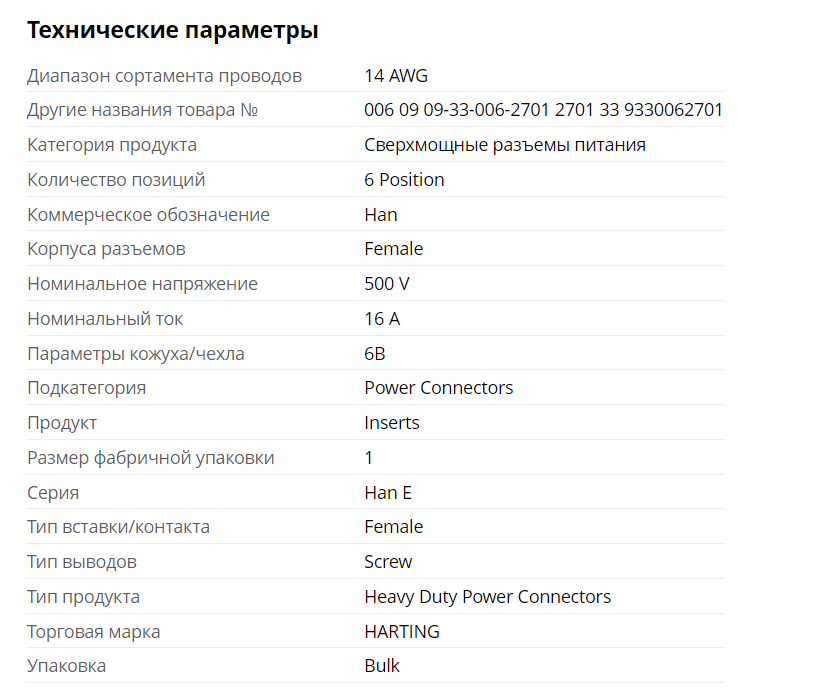This screenshot has height=690, width=830.
Task: Click the 'Power Connectors' subcategory value
Action: [438, 388]
